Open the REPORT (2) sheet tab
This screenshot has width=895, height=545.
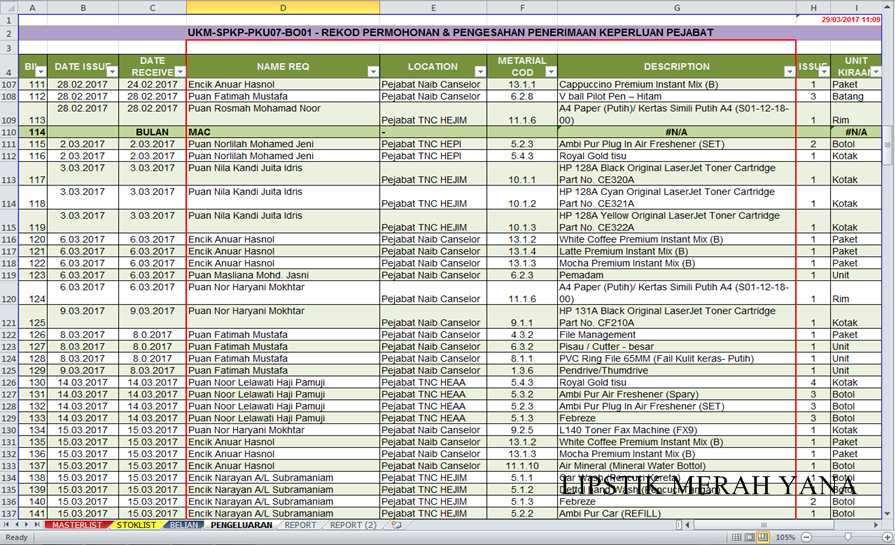click(353, 525)
